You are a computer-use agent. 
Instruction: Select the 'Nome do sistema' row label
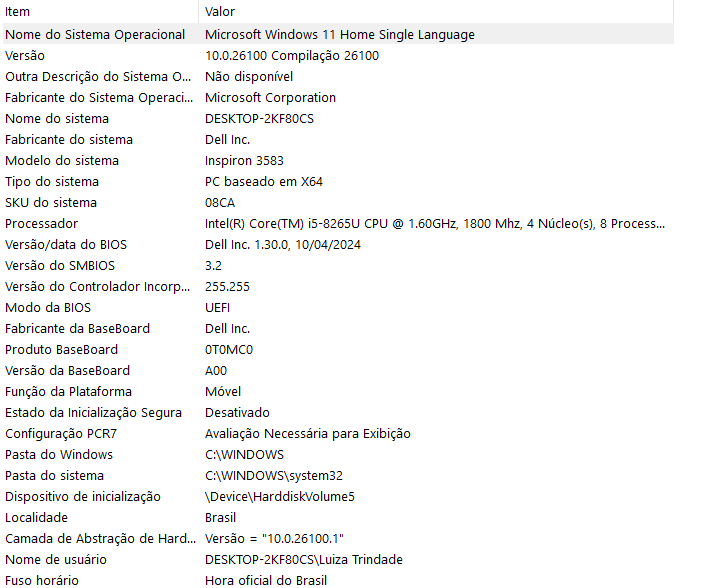click(x=57, y=119)
